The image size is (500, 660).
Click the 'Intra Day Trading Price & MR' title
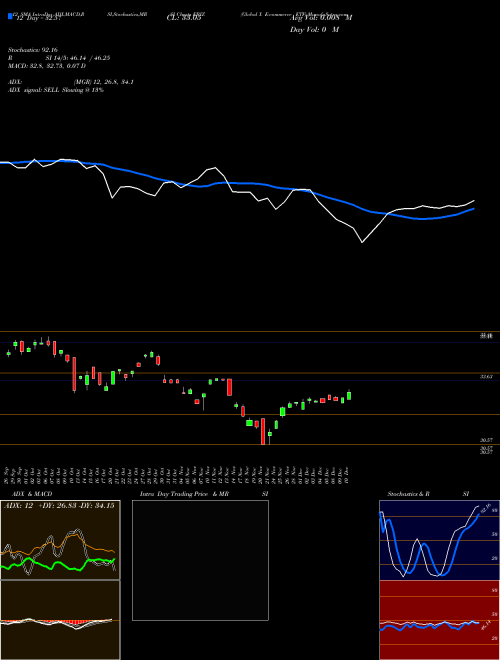[x=184, y=494]
